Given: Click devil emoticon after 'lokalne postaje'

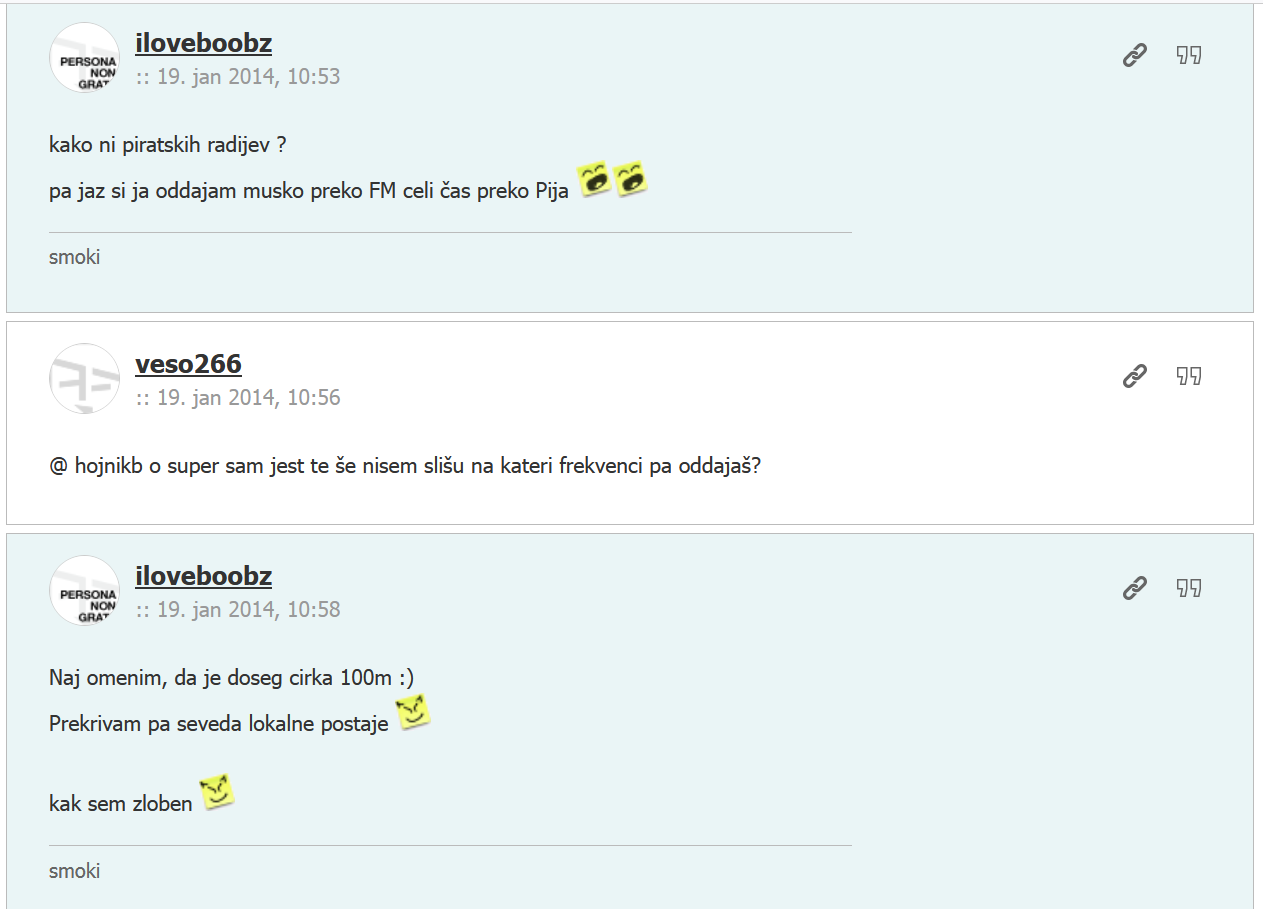Looking at the screenshot, I should (x=413, y=712).
